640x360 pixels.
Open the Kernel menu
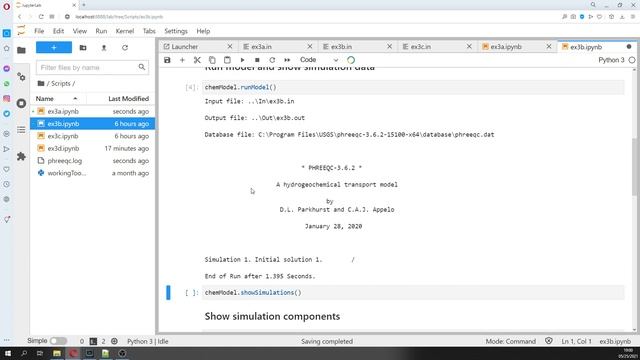point(124,31)
